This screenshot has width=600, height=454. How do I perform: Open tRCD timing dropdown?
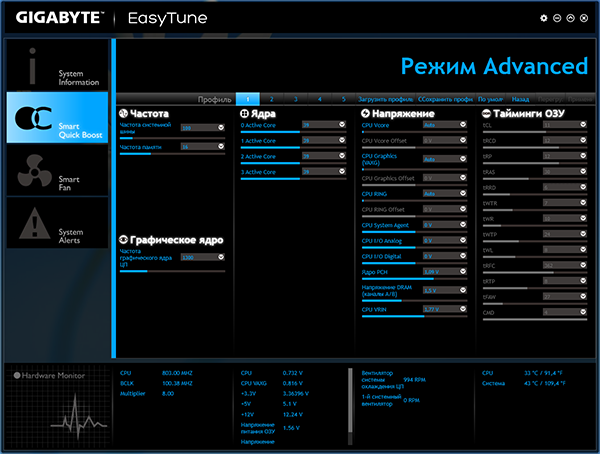point(583,140)
